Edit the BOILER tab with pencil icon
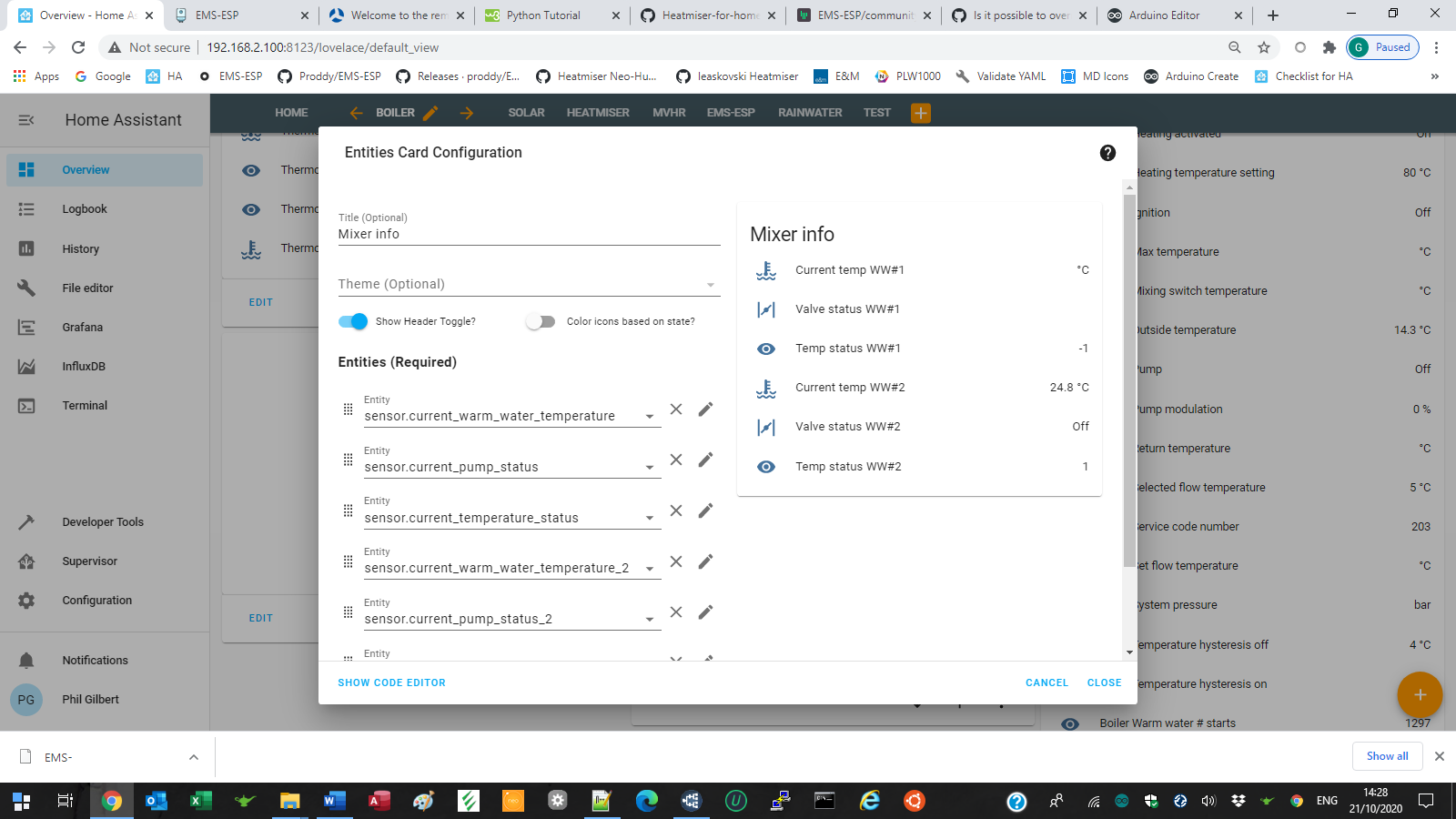1456x819 pixels. pyautogui.click(x=430, y=113)
